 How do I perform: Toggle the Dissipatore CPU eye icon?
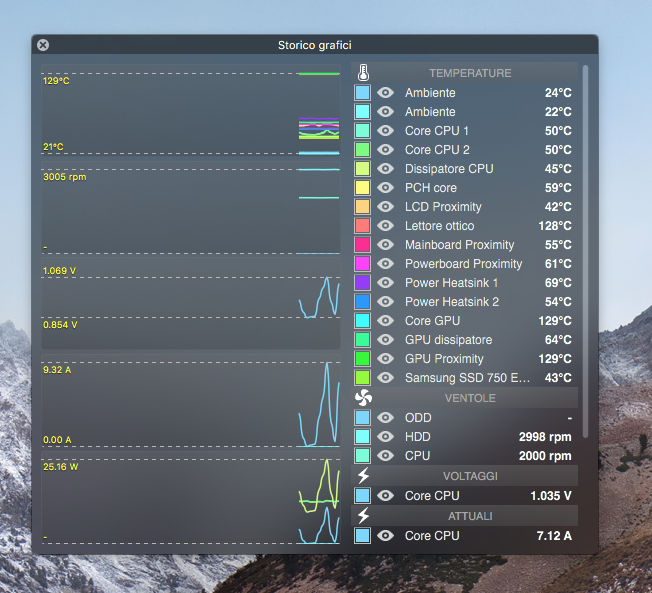pos(385,168)
